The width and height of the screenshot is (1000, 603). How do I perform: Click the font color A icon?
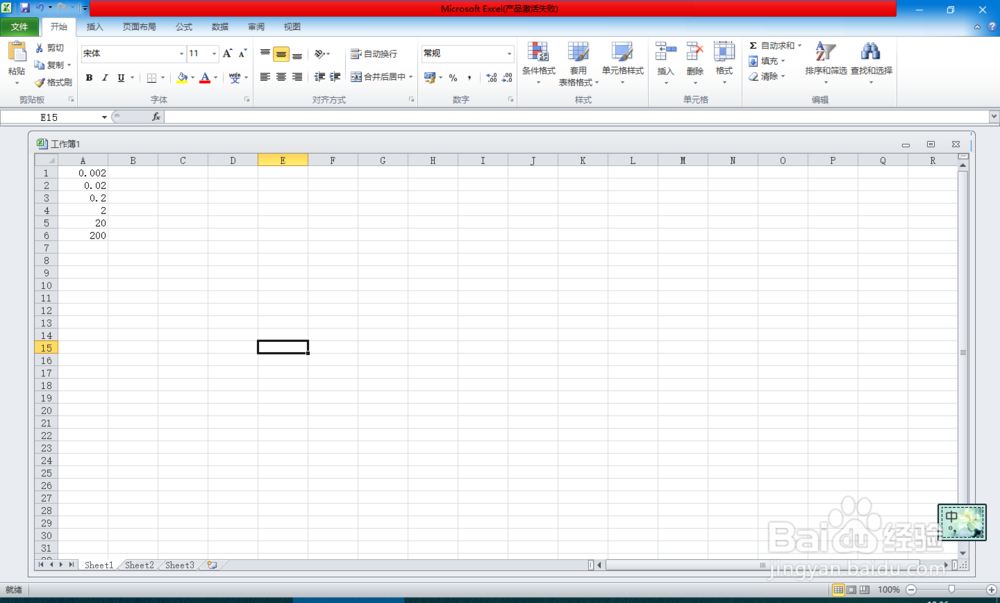(205, 78)
